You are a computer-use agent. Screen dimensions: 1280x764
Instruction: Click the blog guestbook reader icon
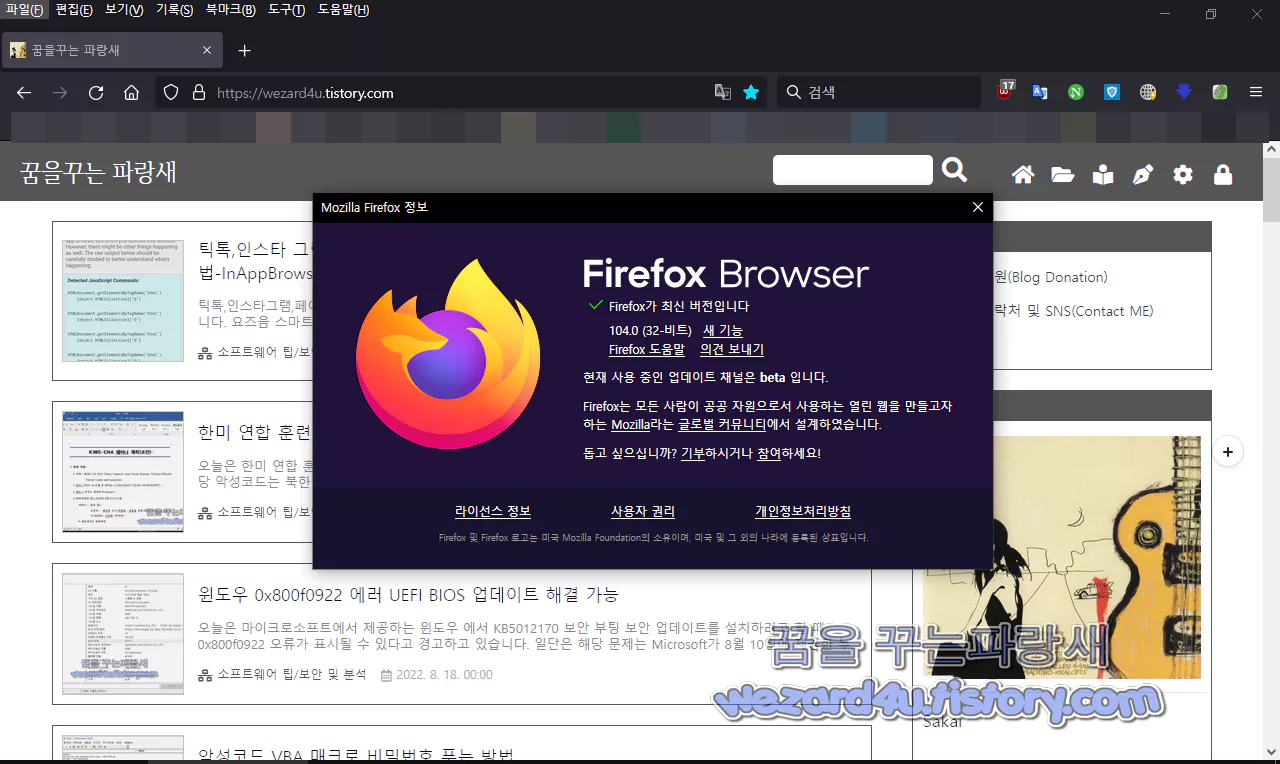(1103, 175)
